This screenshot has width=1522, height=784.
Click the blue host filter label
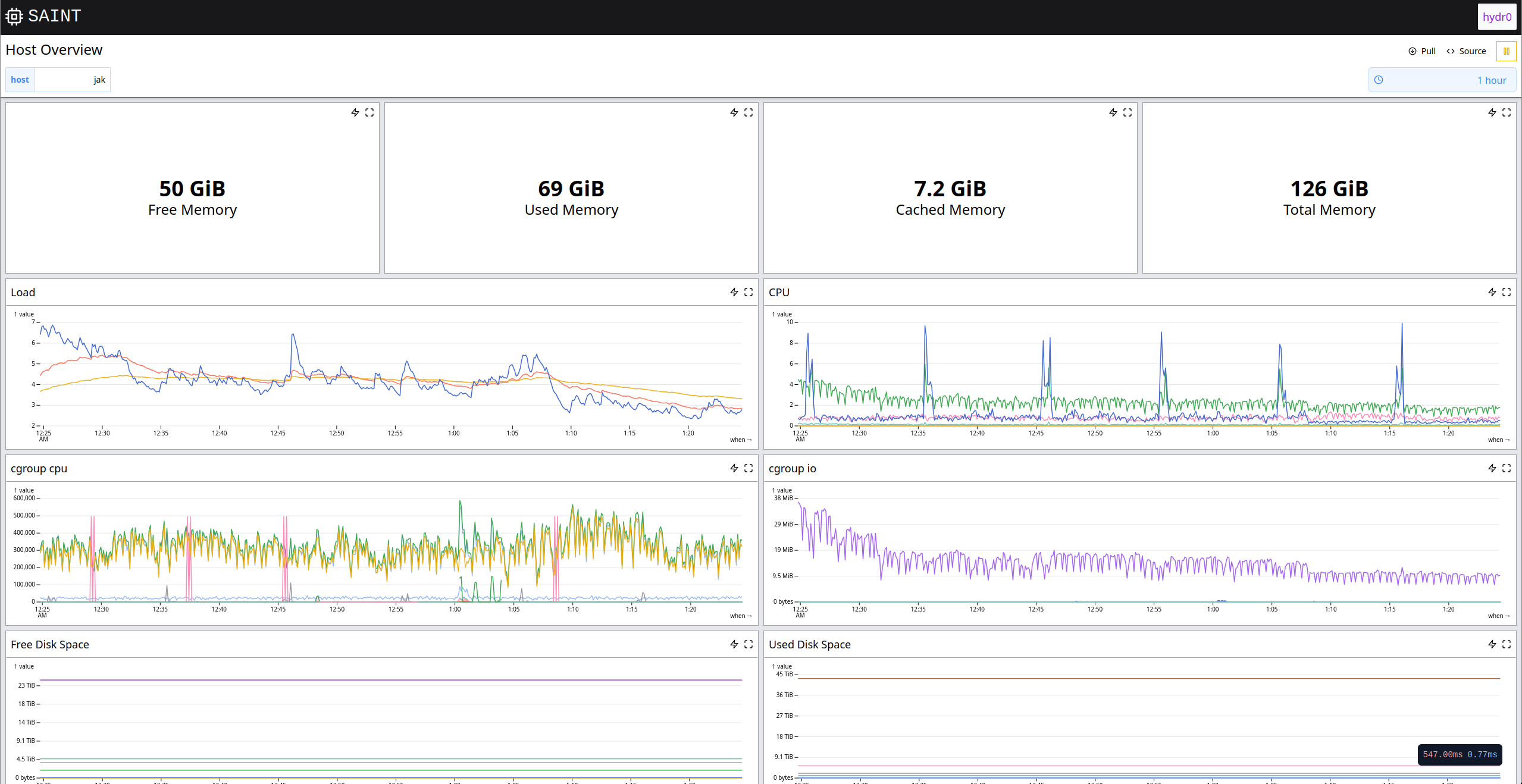(20, 79)
